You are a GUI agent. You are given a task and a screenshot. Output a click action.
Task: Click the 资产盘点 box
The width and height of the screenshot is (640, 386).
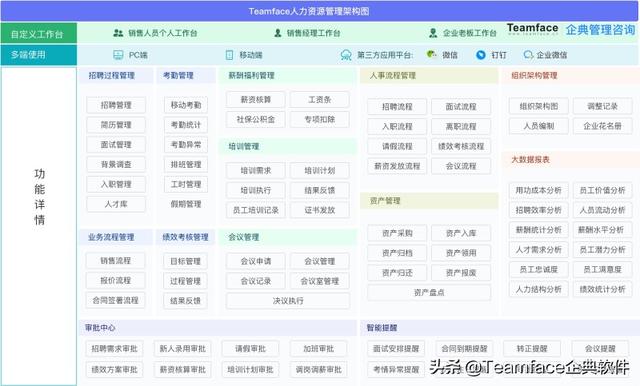(429, 293)
